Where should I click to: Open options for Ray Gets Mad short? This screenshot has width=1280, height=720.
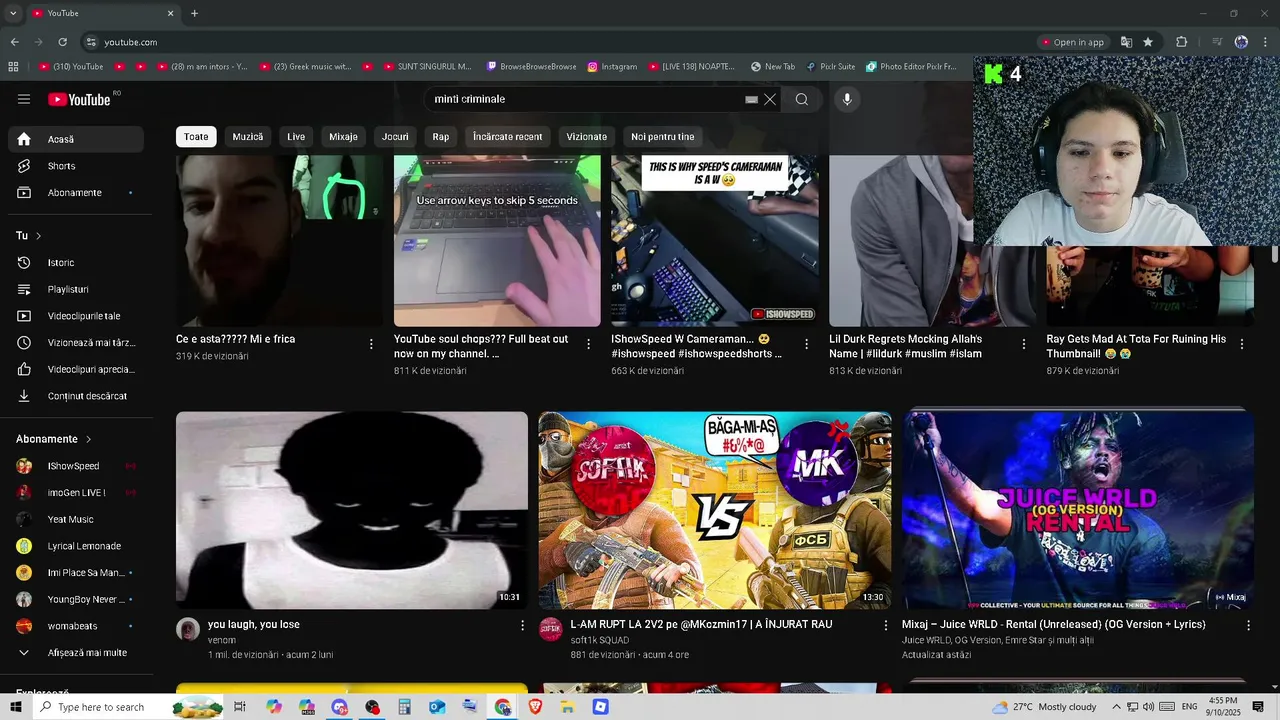[x=1242, y=344]
